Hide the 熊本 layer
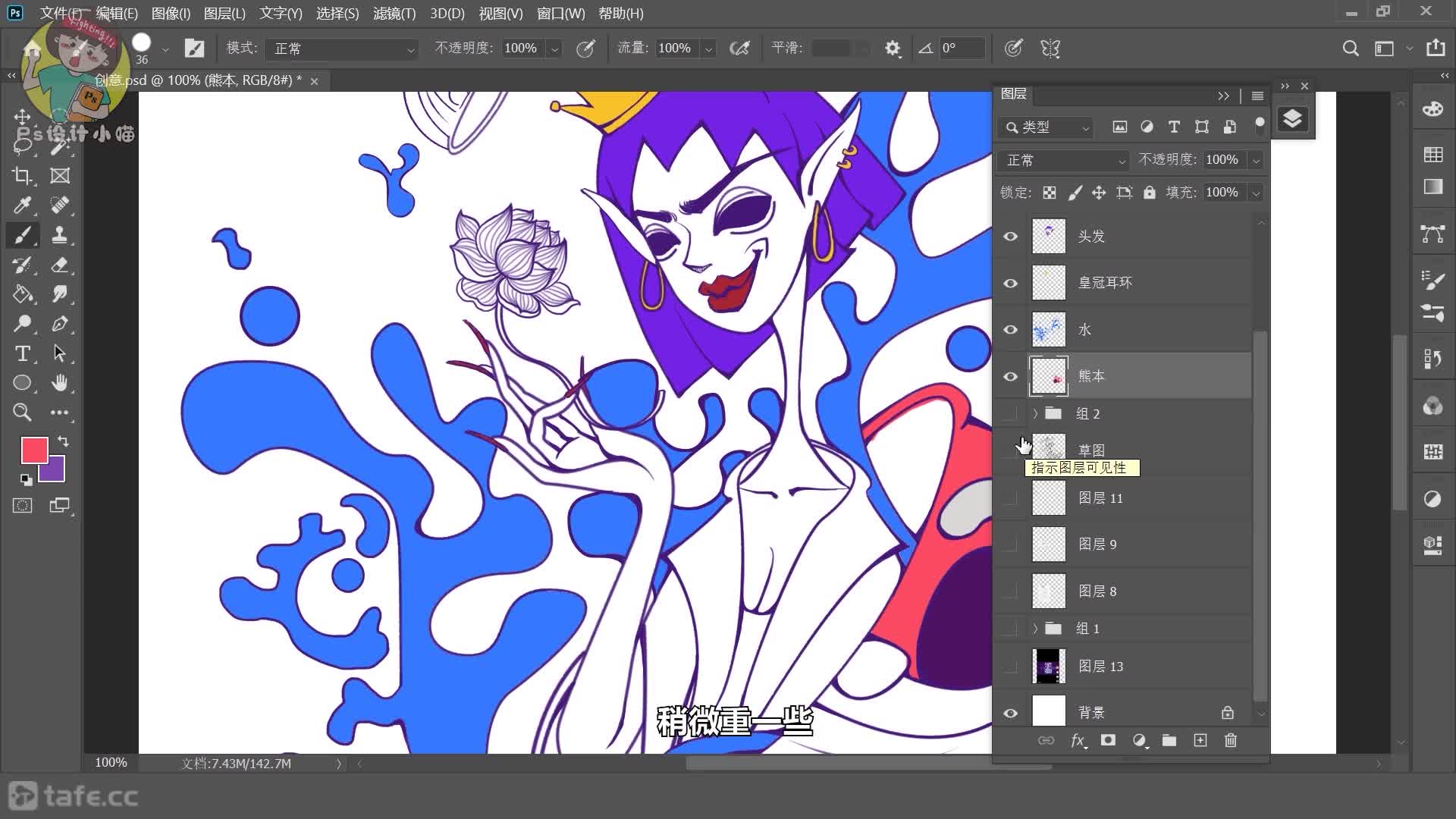 click(1010, 376)
